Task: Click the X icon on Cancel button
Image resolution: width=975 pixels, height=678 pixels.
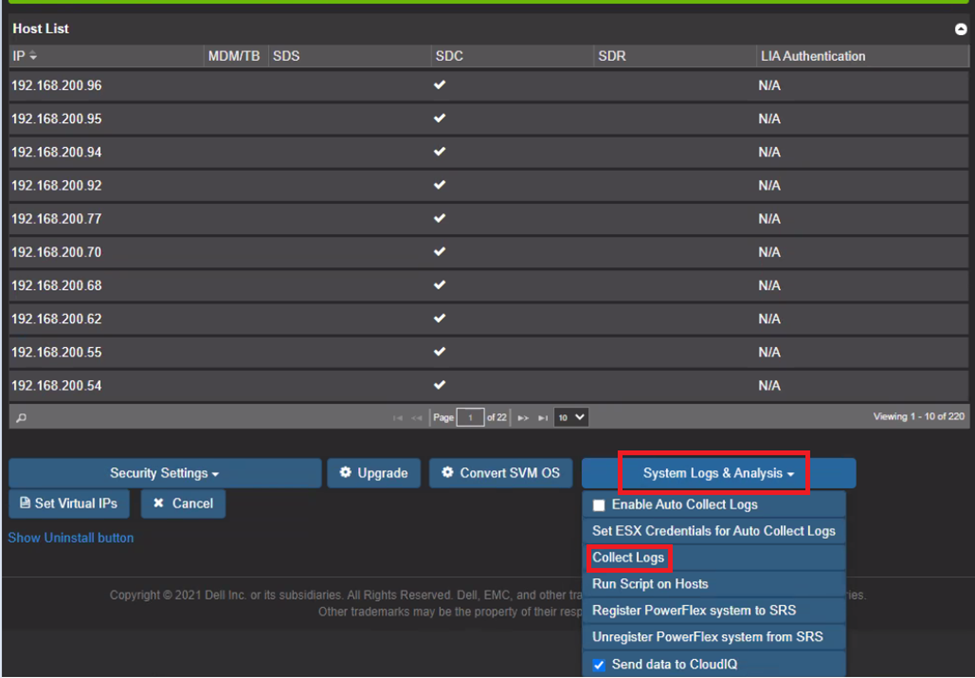Action: 158,504
